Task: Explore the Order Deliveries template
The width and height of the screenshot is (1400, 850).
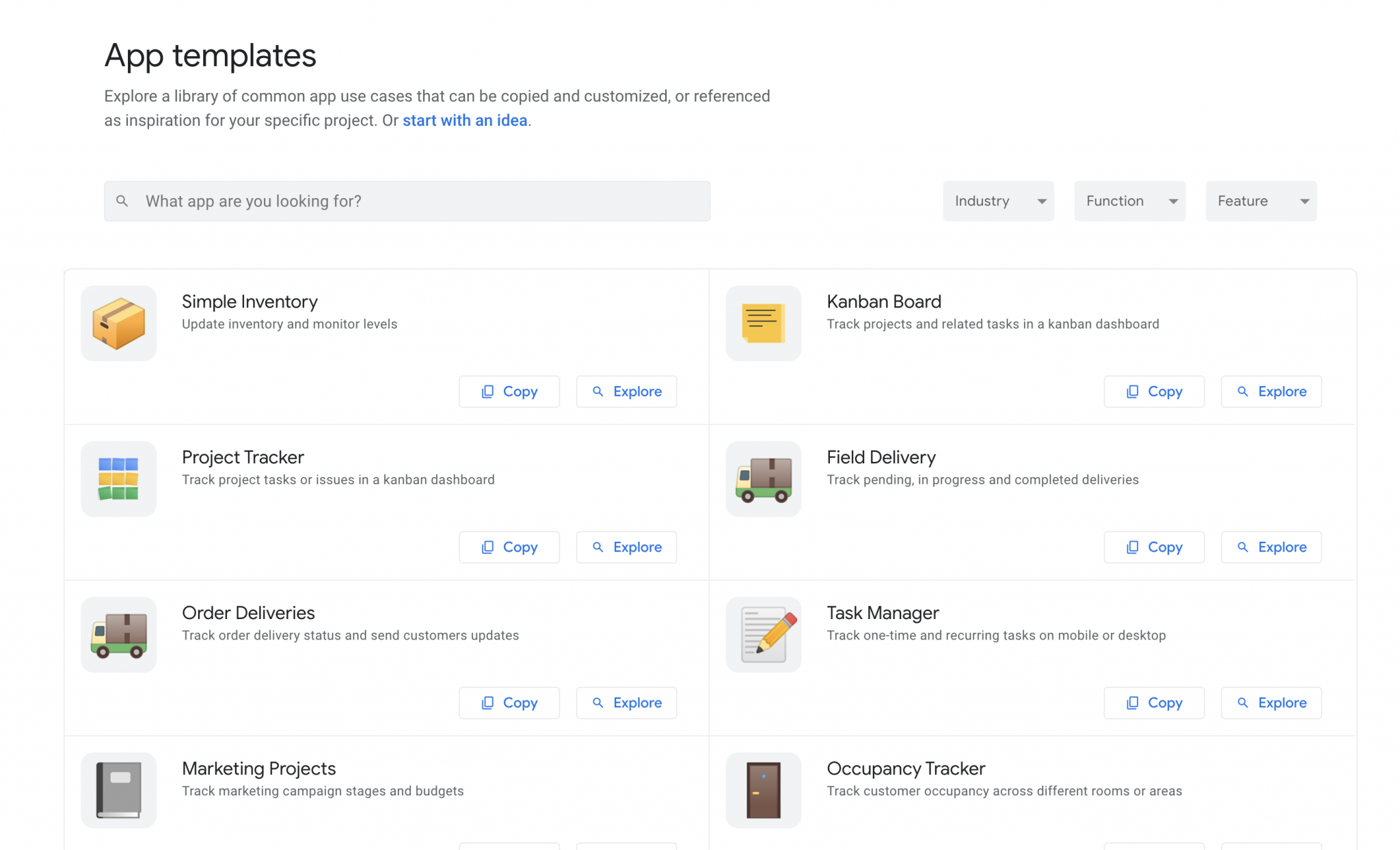Action: pos(626,703)
